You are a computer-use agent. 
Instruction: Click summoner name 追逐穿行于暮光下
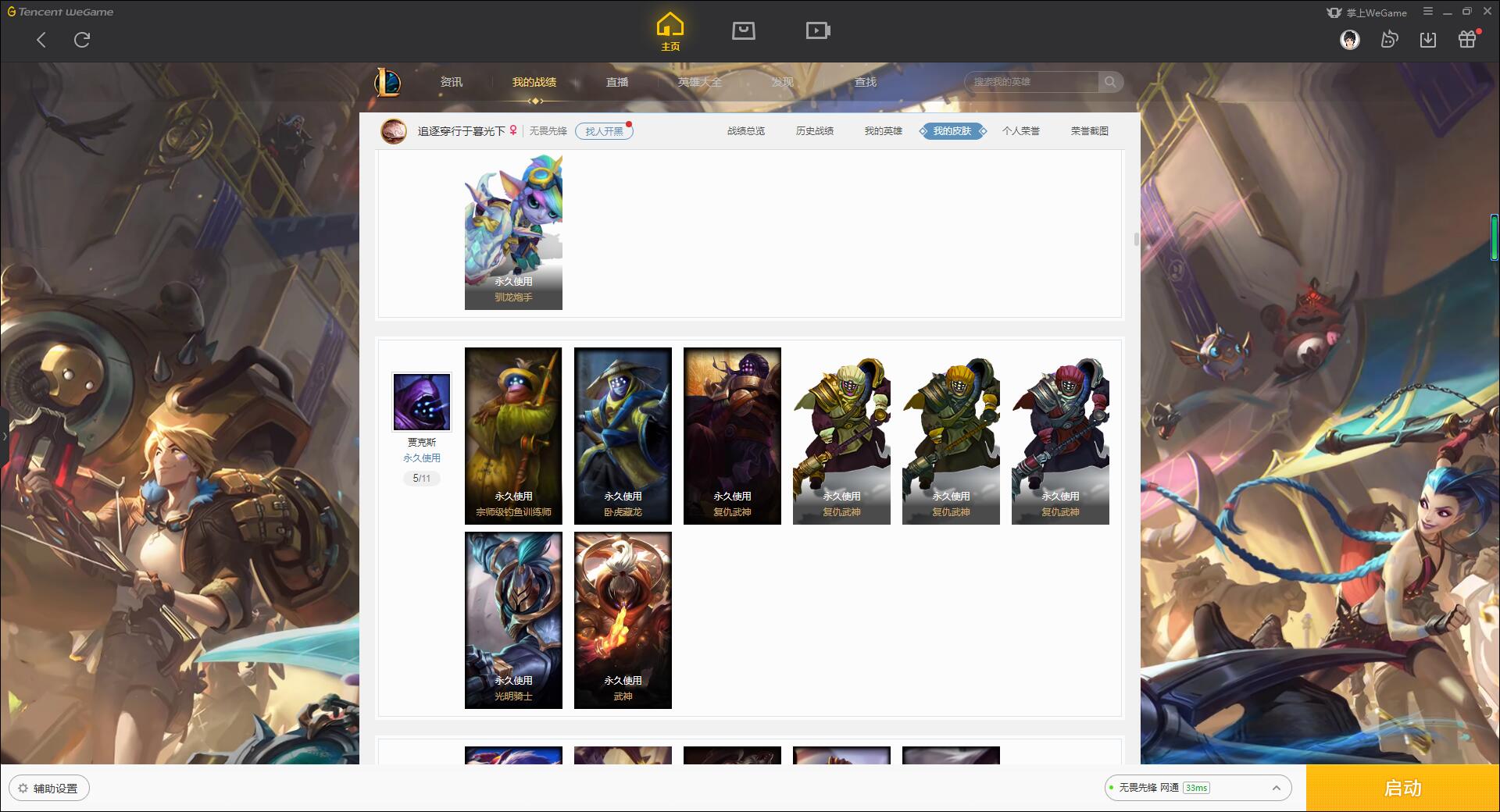(x=462, y=131)
